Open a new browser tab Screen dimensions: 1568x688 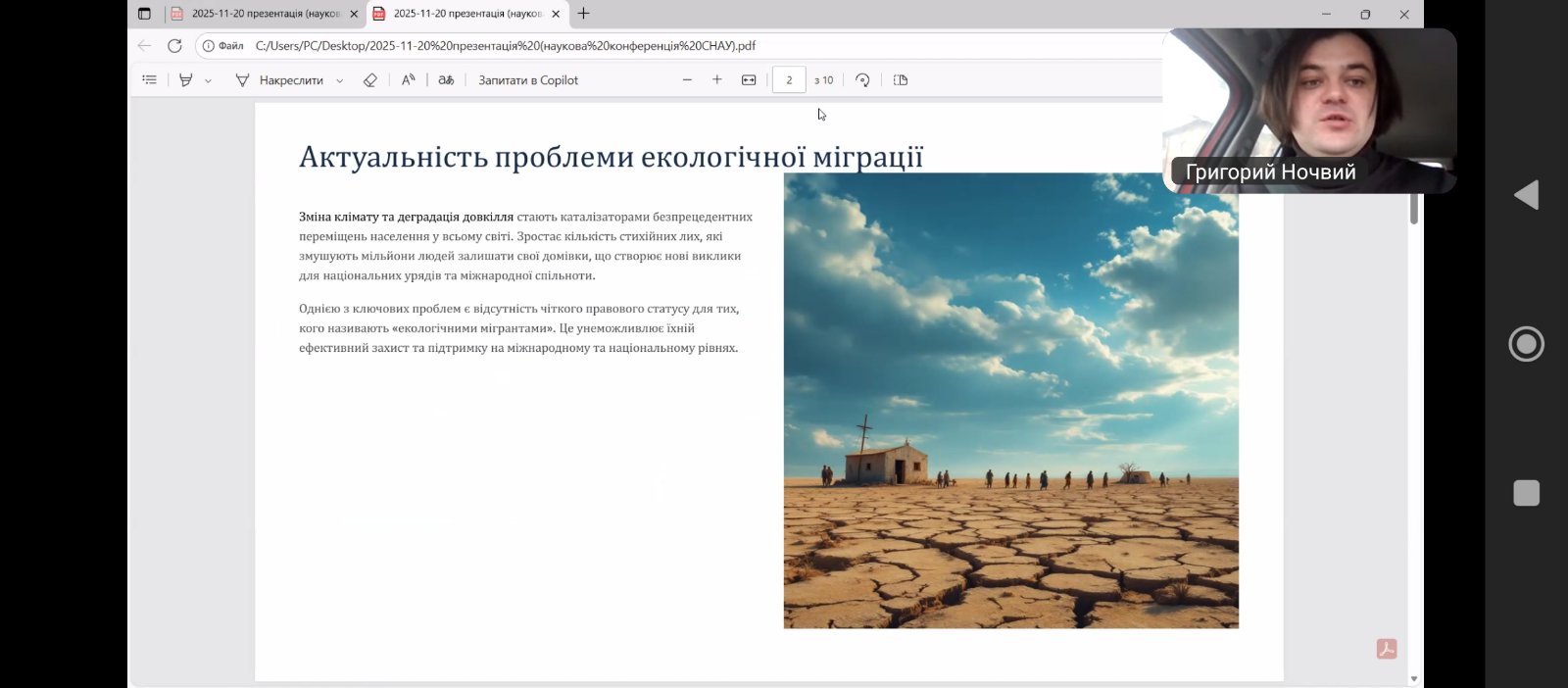pyautogui.click(x=584, y=14)
